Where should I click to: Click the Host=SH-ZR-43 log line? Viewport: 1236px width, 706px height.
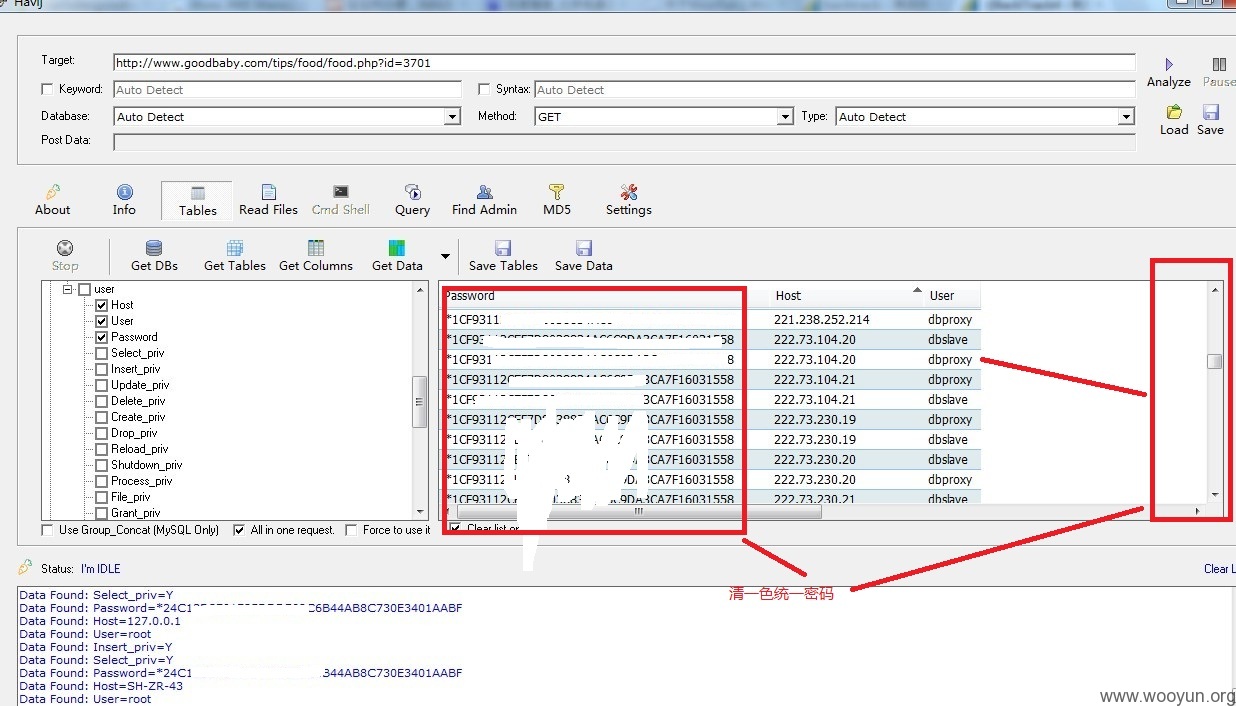pos(100,686)
